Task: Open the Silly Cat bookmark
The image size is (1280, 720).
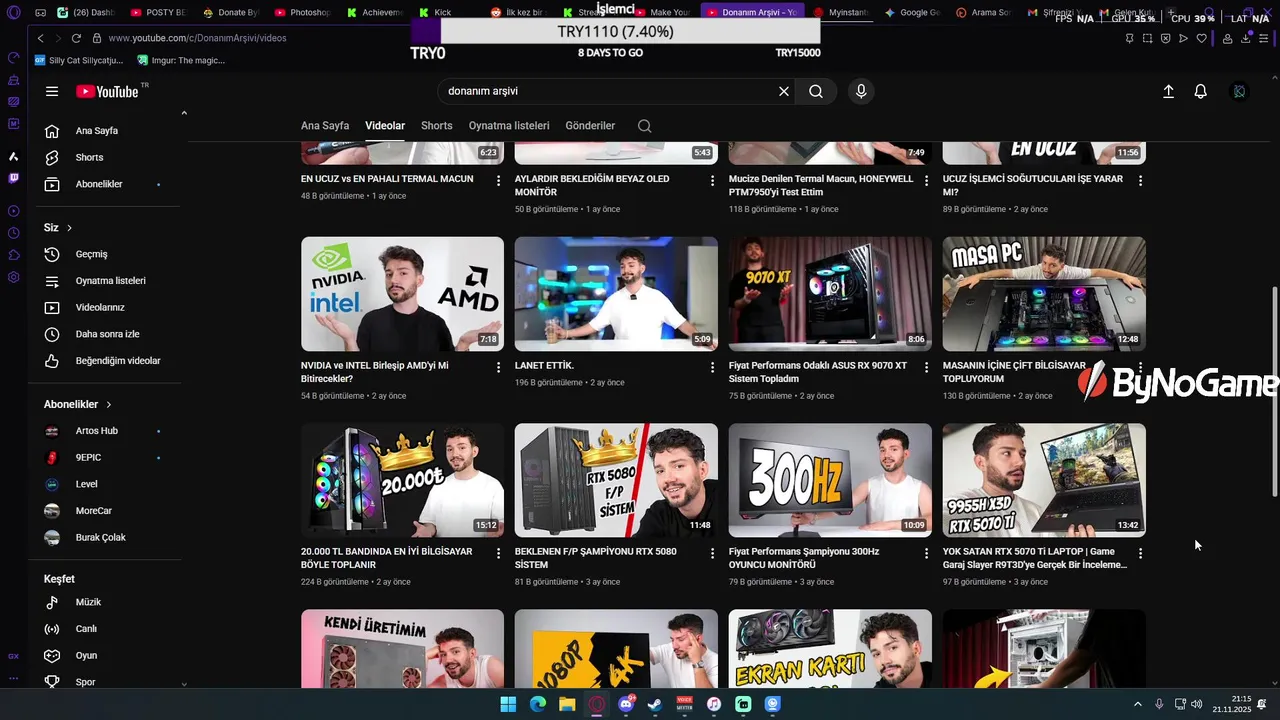Action: click(80, 60)
